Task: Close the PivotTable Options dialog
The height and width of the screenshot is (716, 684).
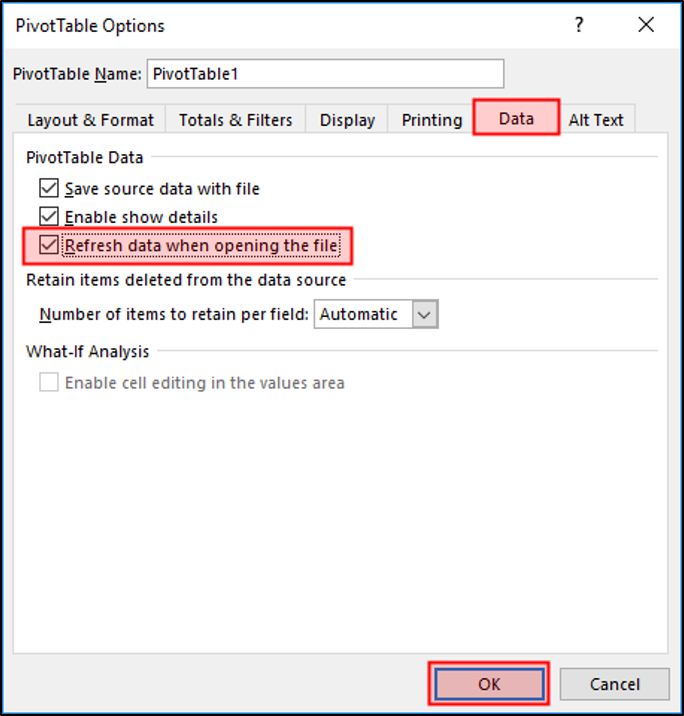Action: coord(643,26)
